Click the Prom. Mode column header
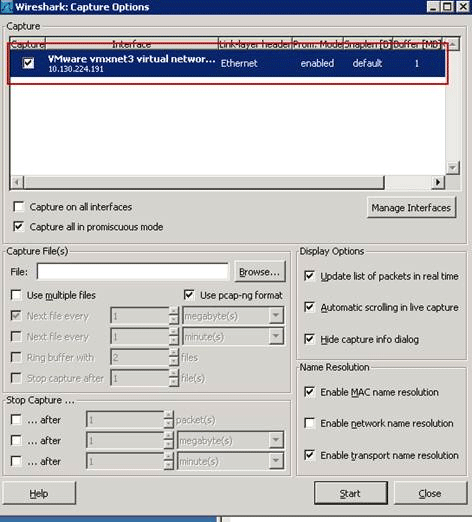 coord(317,44)
